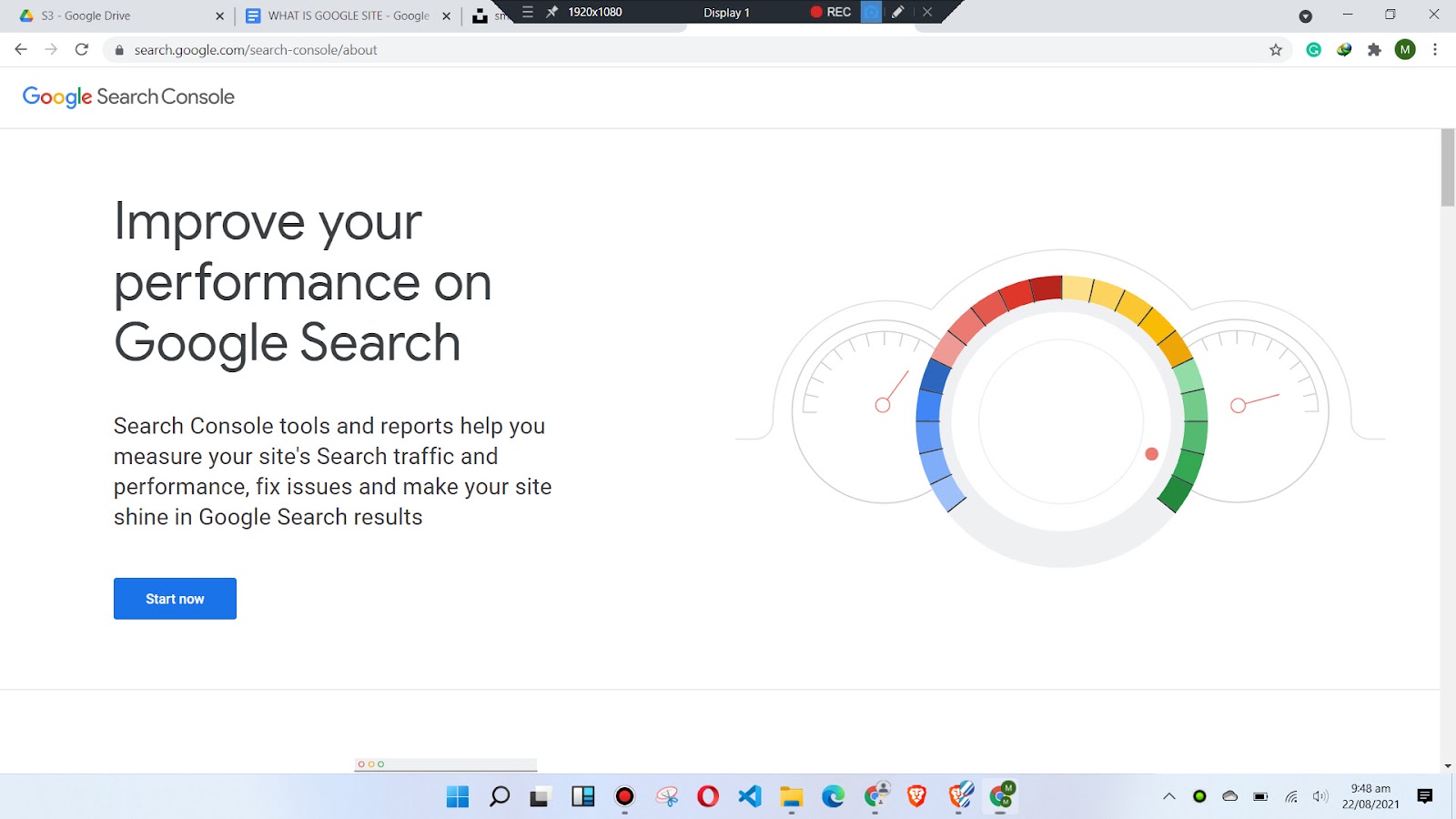Switch to WHAT IS GOOGLE SITE tab

point(349,16)
